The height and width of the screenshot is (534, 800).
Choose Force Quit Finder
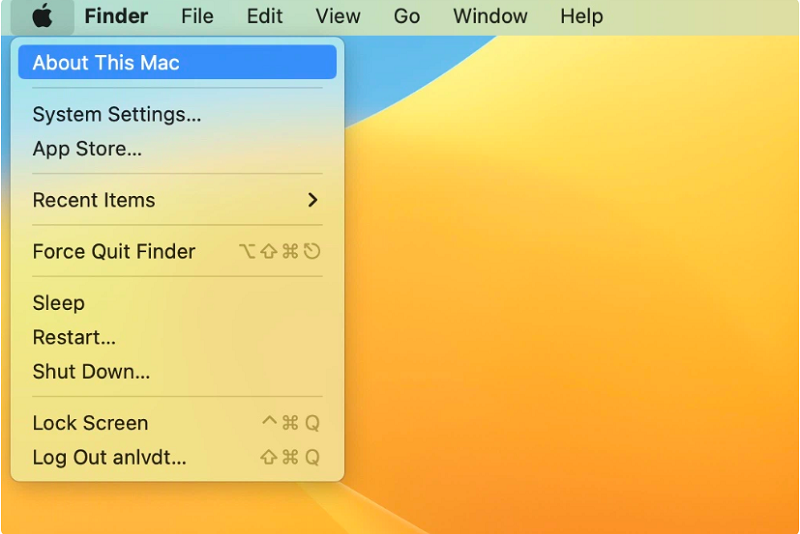177,251
